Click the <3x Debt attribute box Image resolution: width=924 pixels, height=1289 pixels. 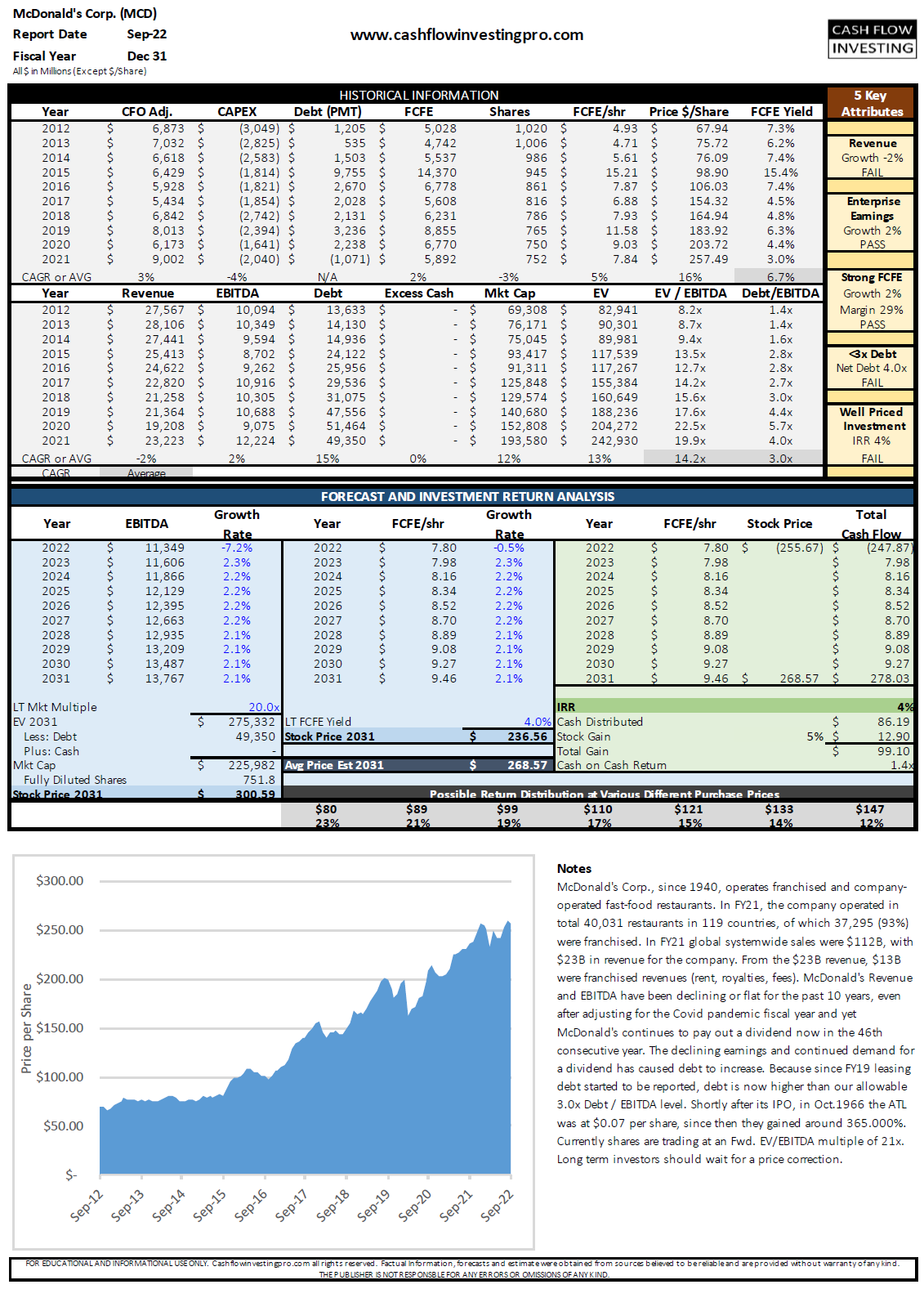tap(871, 368)
